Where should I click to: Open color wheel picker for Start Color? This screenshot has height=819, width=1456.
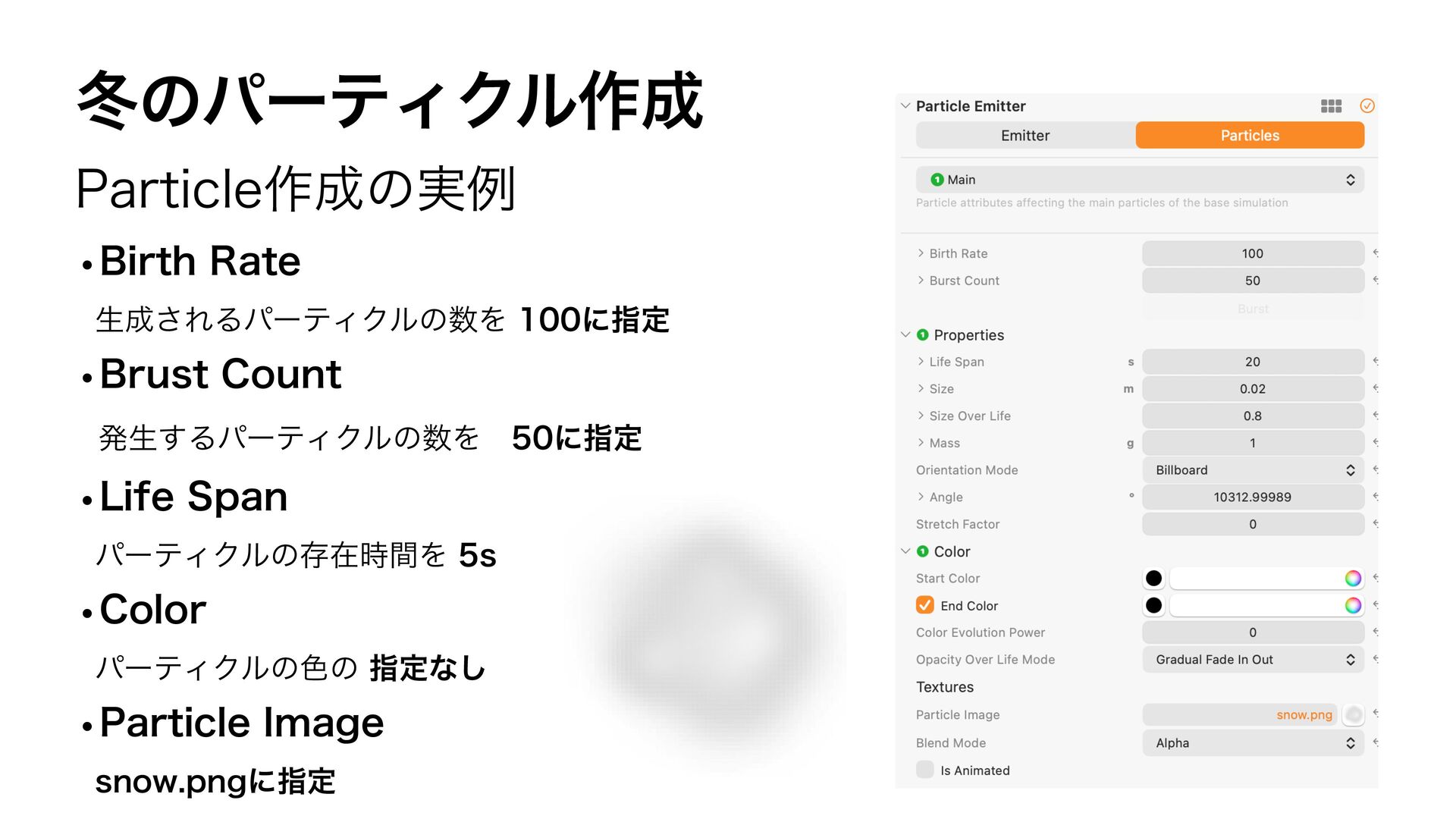(x=1353, y=579)
